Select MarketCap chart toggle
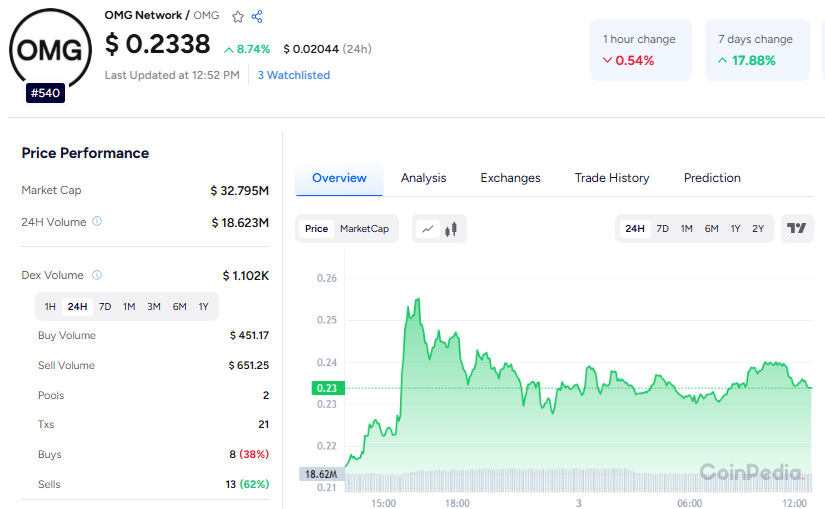Screen dimensions: 825x509 [364, 228]
